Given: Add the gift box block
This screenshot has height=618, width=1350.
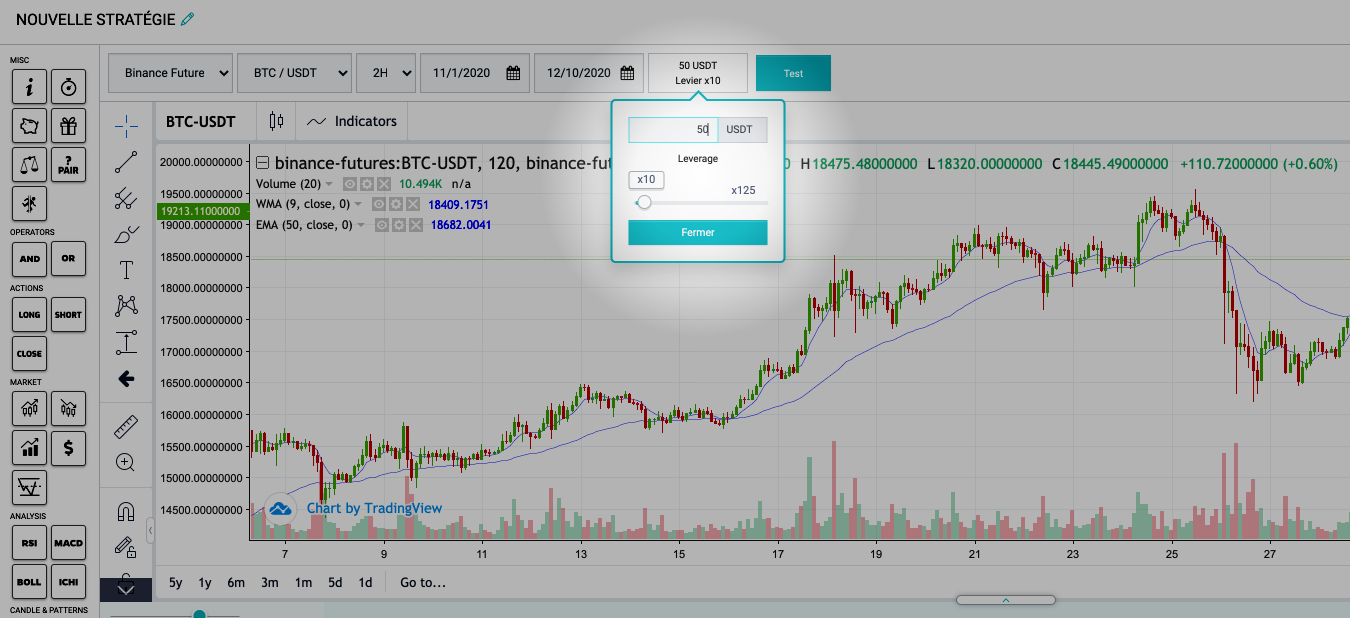Looking at the screenshot, I should pyautogui.click(x=68, y=126).
